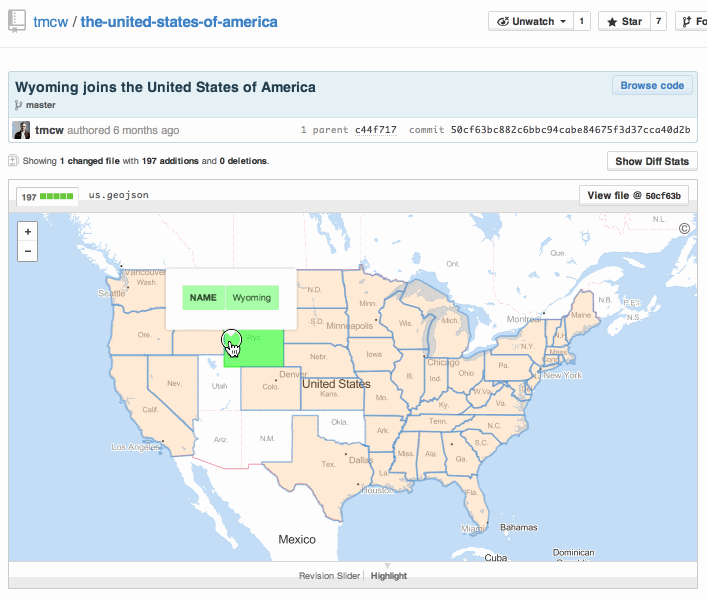Click the map copyright attribution icon

click(684, 228)
